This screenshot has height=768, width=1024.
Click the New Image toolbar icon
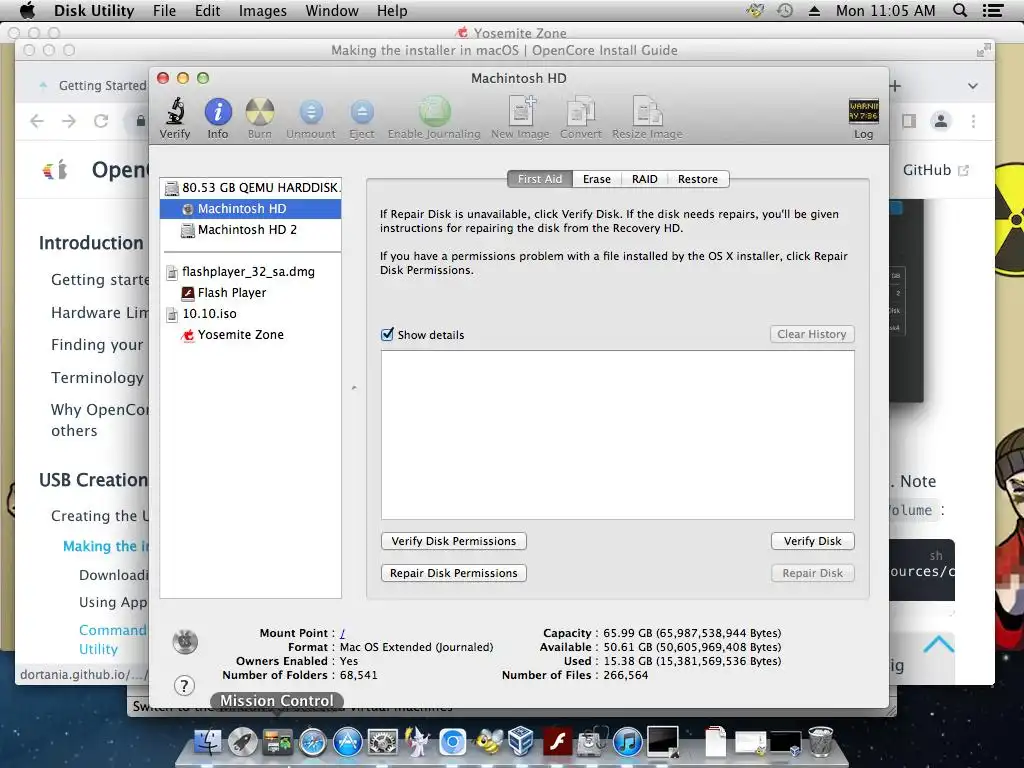(x=520, y=111)
